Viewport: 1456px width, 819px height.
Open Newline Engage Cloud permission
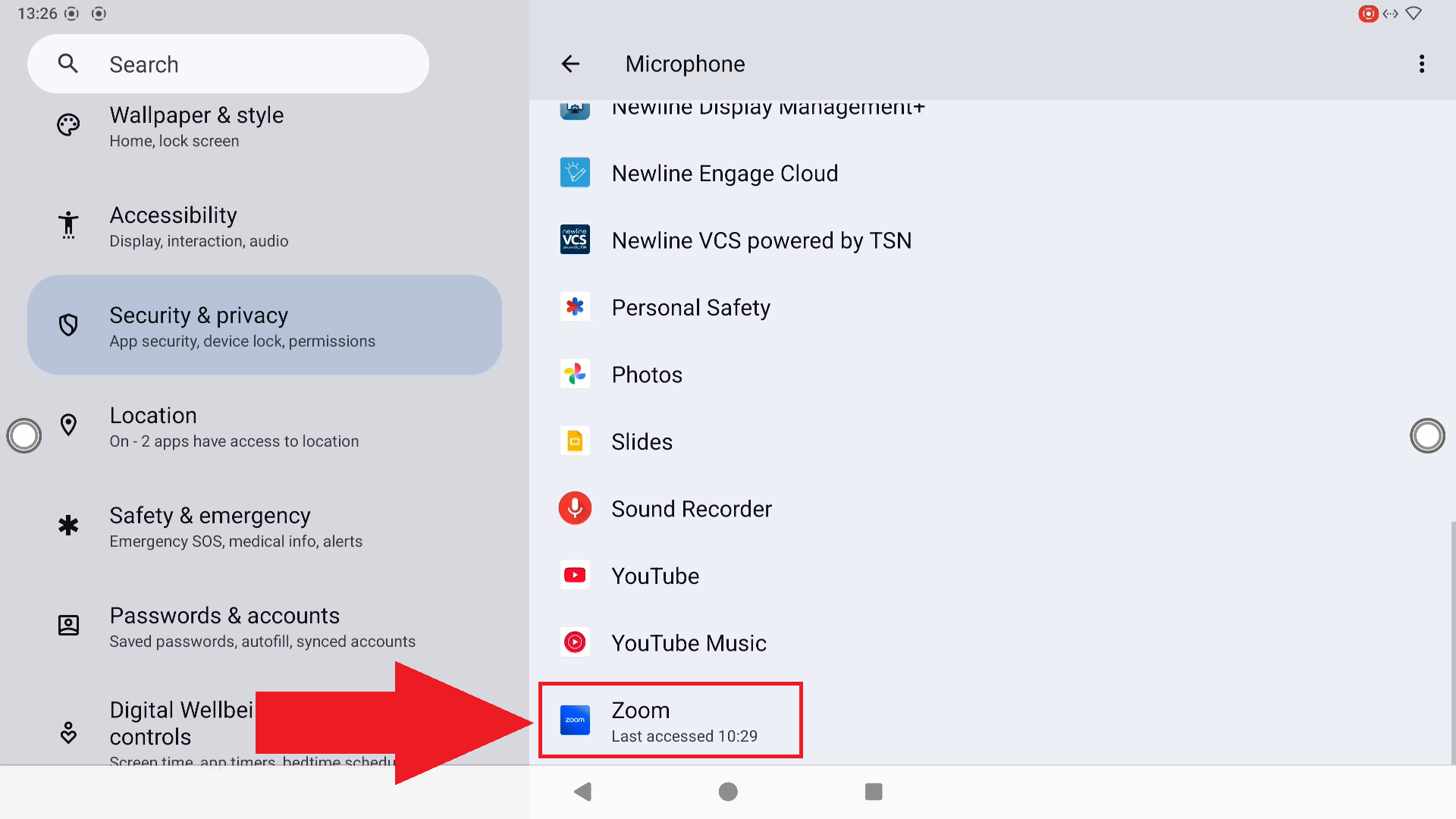tap(724, 174)
